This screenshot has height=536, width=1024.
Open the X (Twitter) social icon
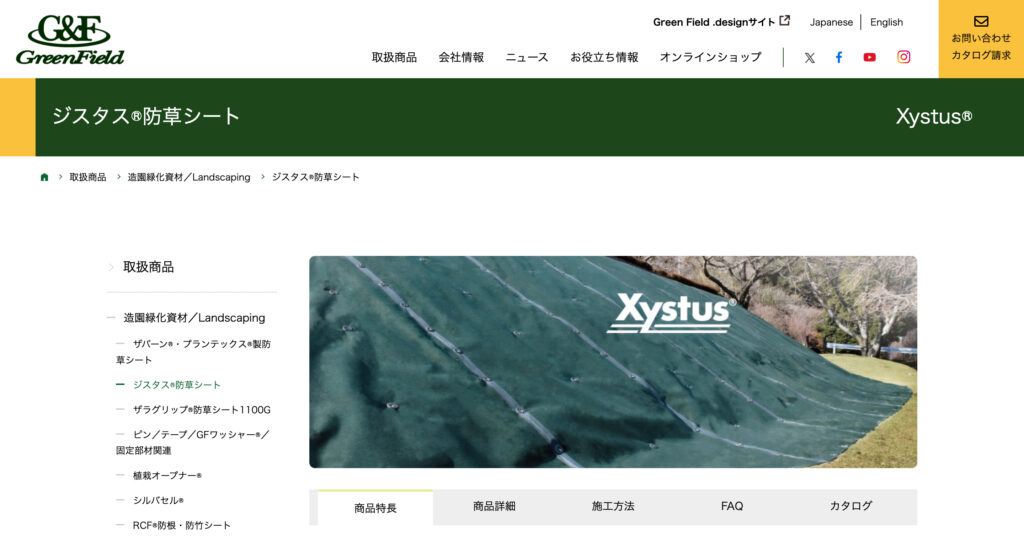tap(809, 57)
